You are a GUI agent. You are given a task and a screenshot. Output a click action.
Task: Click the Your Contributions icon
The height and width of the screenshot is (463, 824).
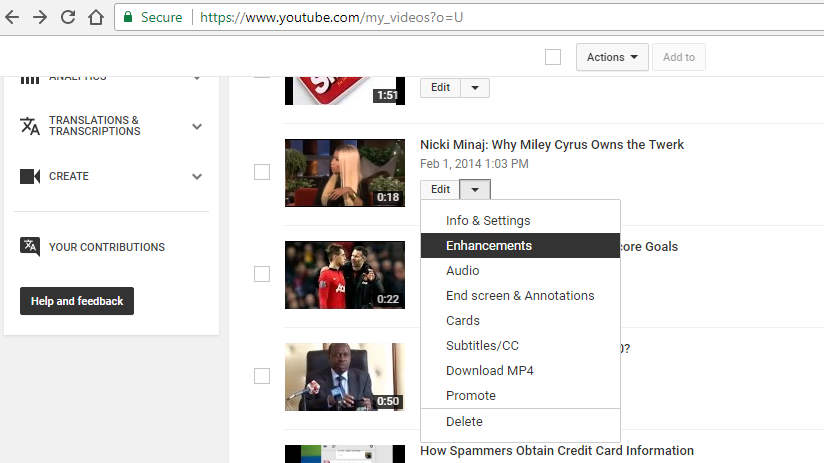[x=30, y=246]
